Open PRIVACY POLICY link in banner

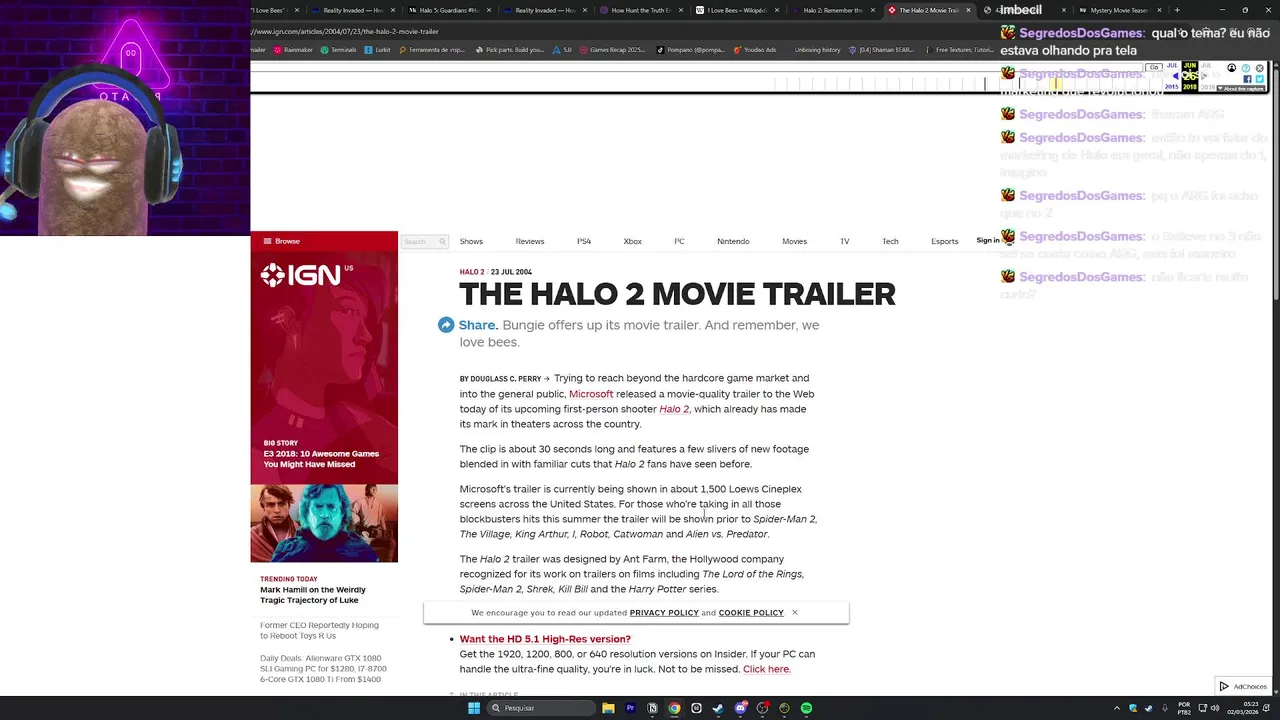(664, 613)
